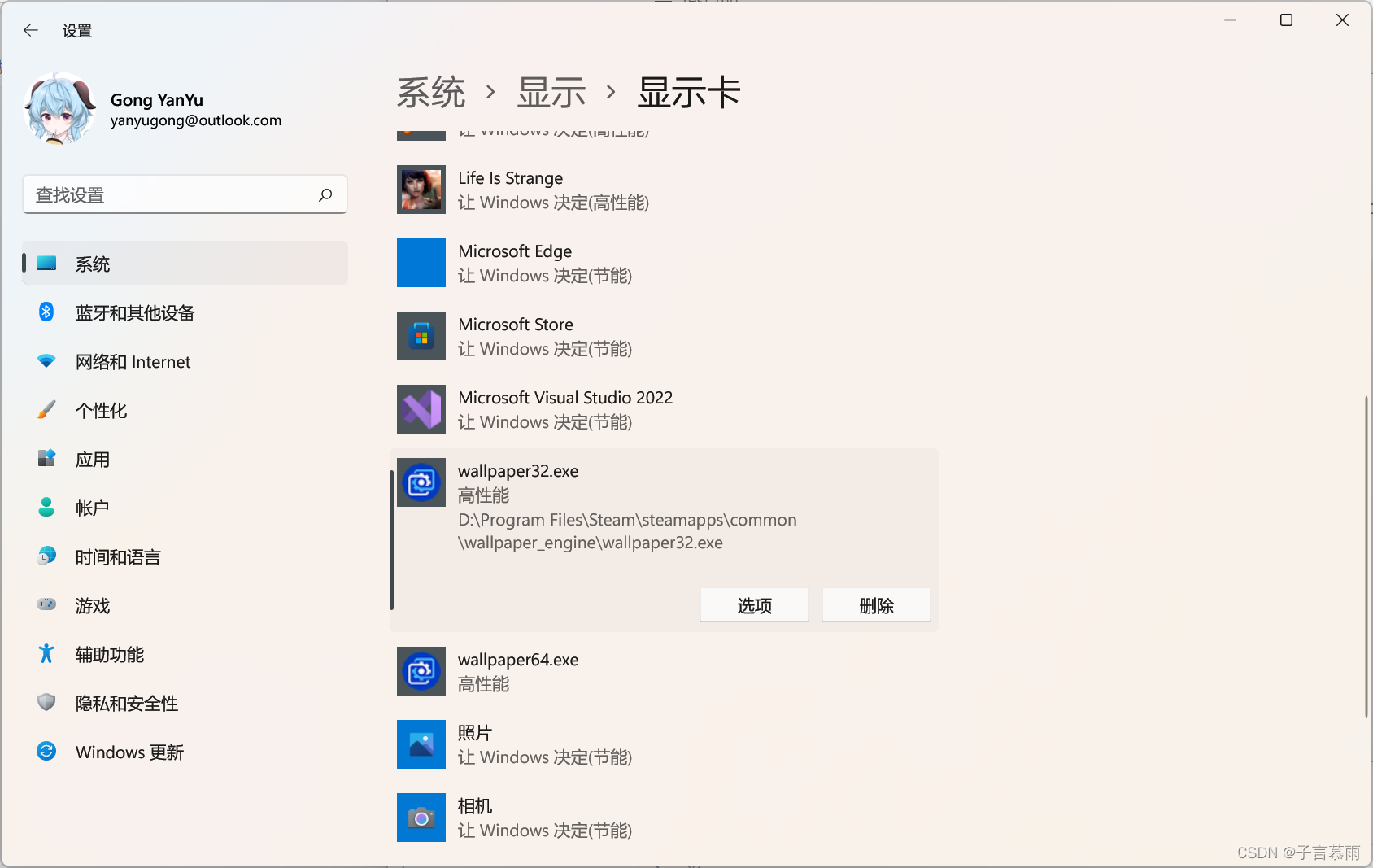This screenshot has height=868, width=1373.
Task: Select the Microsoft Edge entry
Action: pos(664,263)
